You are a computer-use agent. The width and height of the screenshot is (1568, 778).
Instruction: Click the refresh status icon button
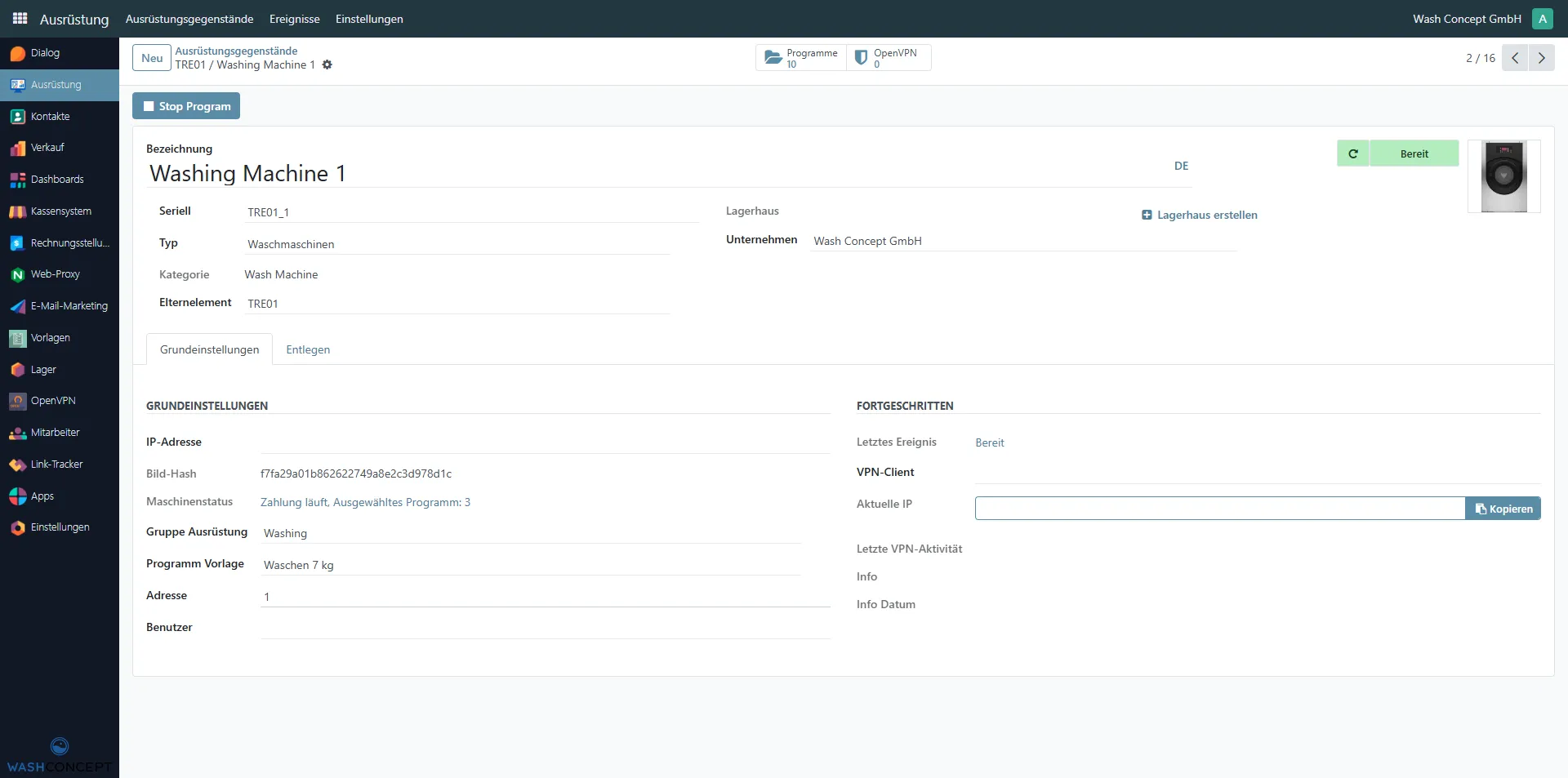[1352, 153]
